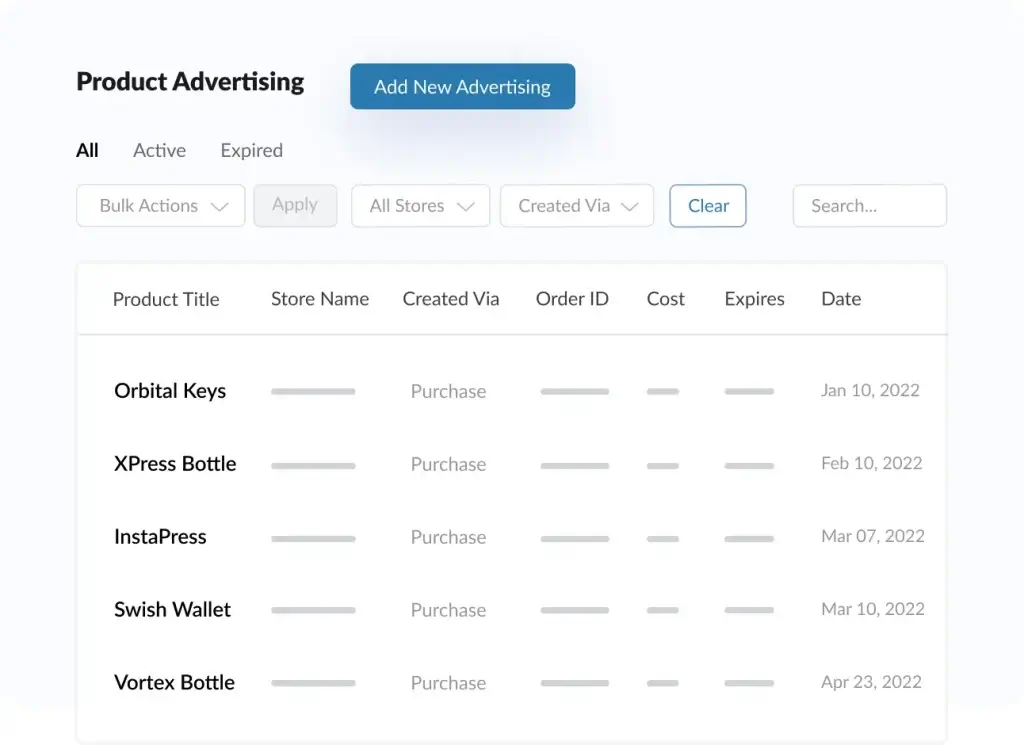This screenshot has height=745, width=1024.
Task: Select the Swish Wallet product title
Action: (x=172, y=609)
